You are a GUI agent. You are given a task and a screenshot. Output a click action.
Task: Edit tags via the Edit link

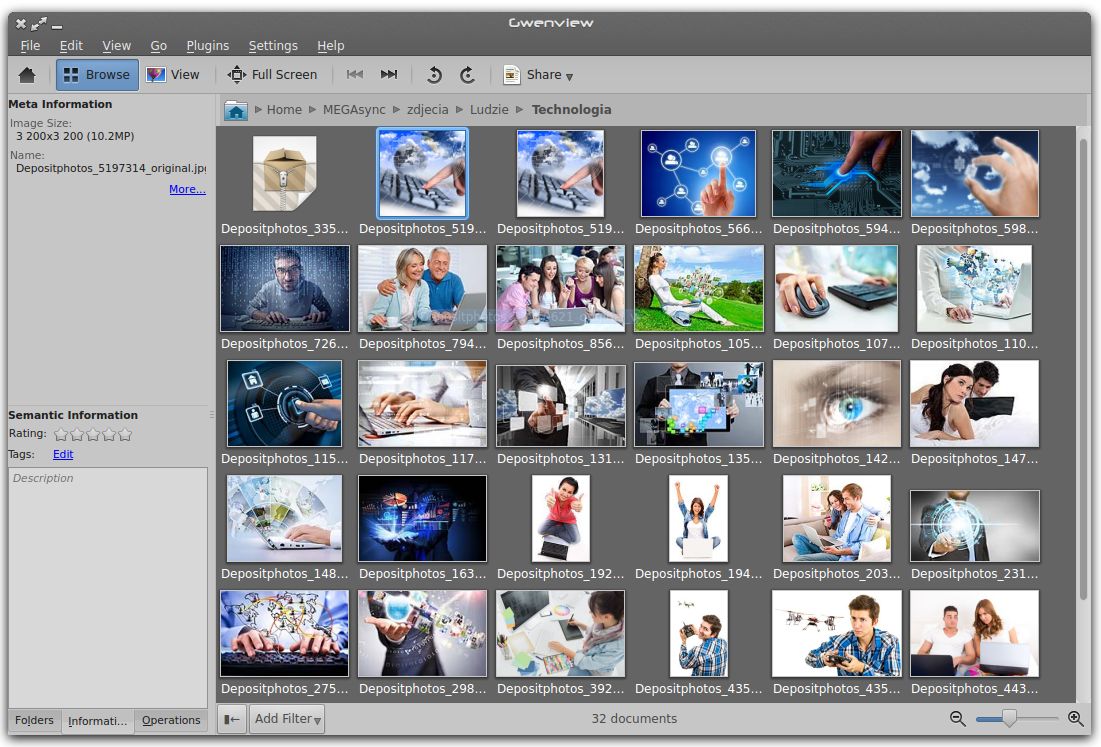[62, 454]
